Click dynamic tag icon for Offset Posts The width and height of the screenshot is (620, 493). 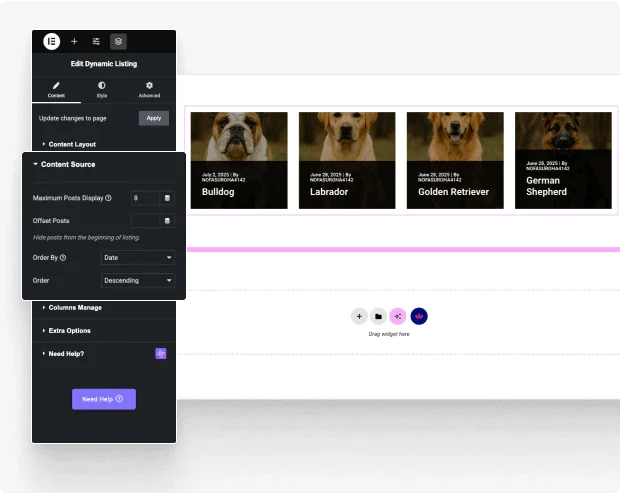[x=167, y=221]
